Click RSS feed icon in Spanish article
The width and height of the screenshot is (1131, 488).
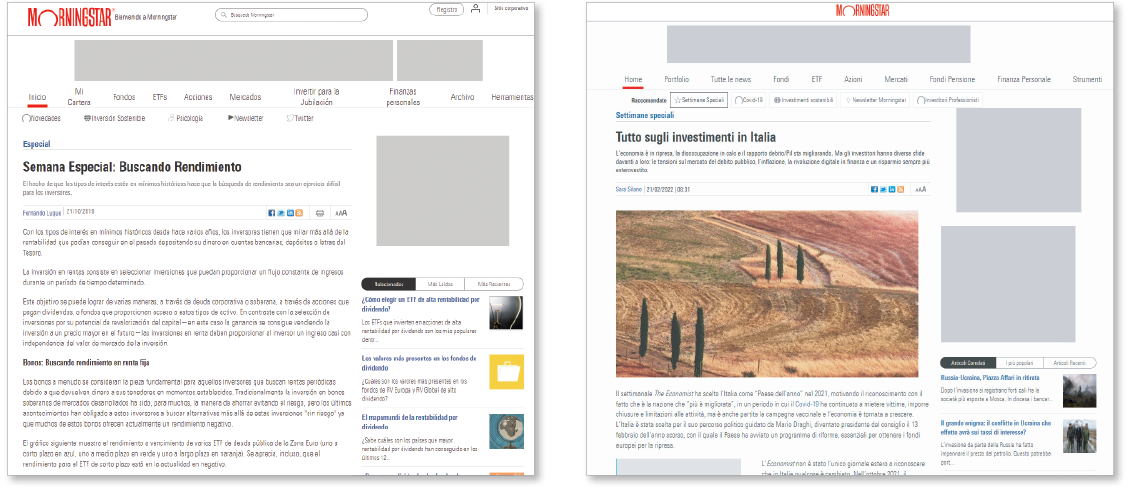[x=299, y=213]
